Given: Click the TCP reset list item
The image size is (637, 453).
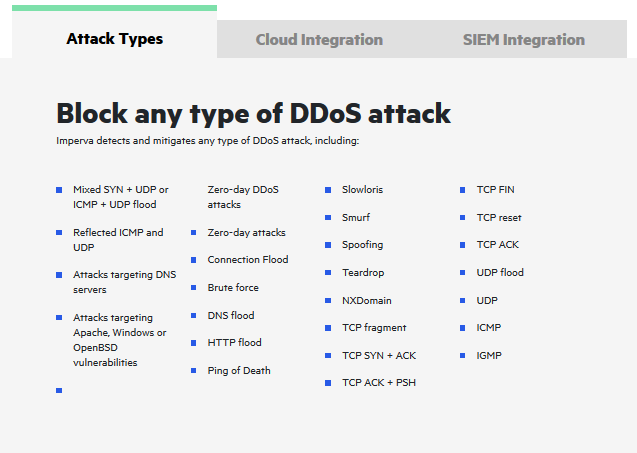Looking at the screenshot, I should tap(499, 217).
